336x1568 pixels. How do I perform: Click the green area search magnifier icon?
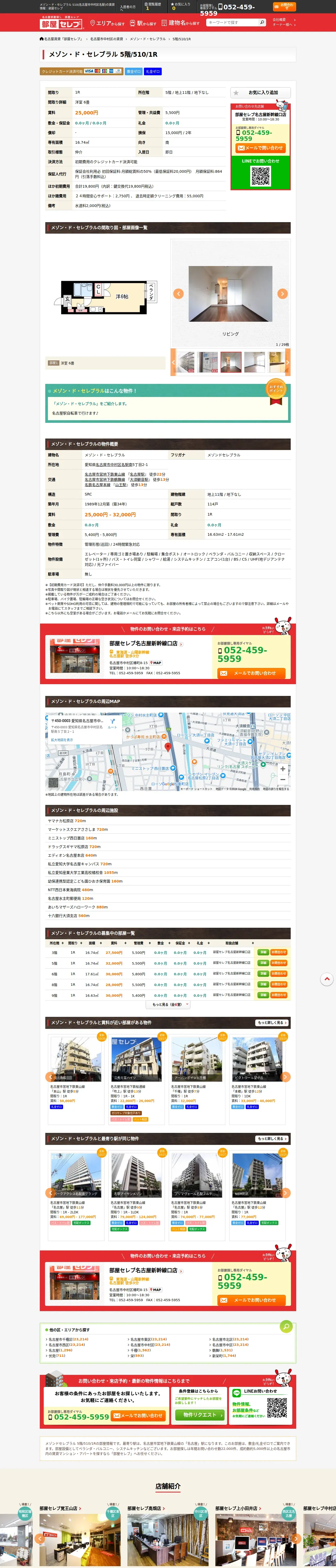point(286,1326)
